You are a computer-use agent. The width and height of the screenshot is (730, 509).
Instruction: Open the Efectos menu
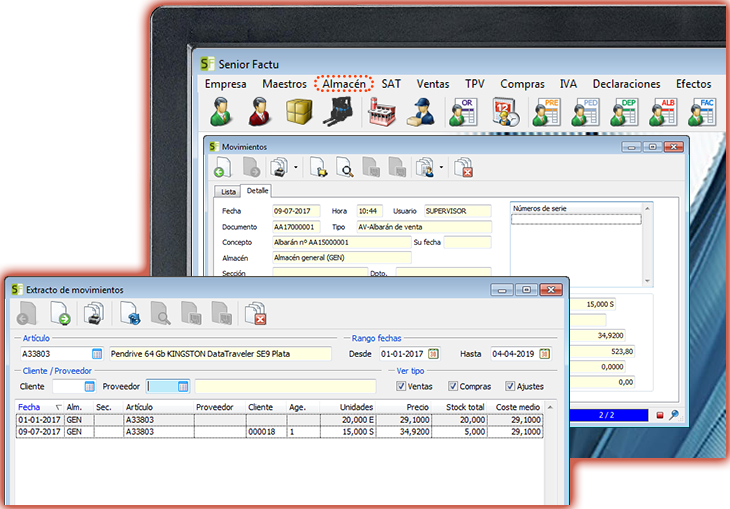coord(693,84)
